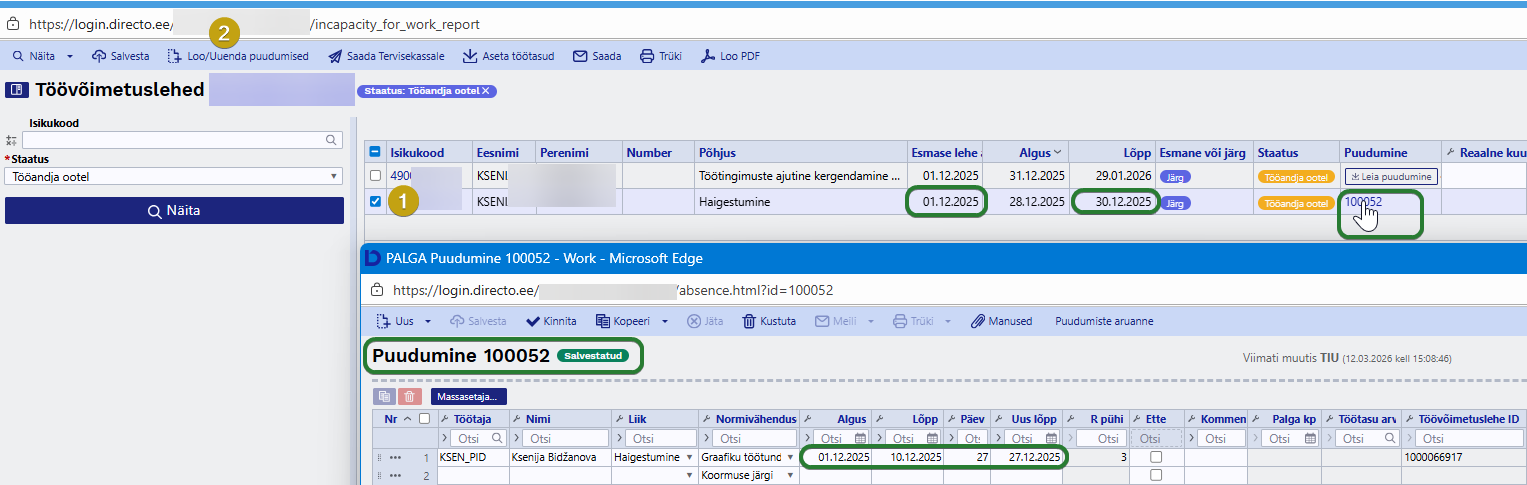Viewport: 1527px width, 485px height.
Task: Open the Kopeeri dropdown arrow
Action: tap(665, 321)
